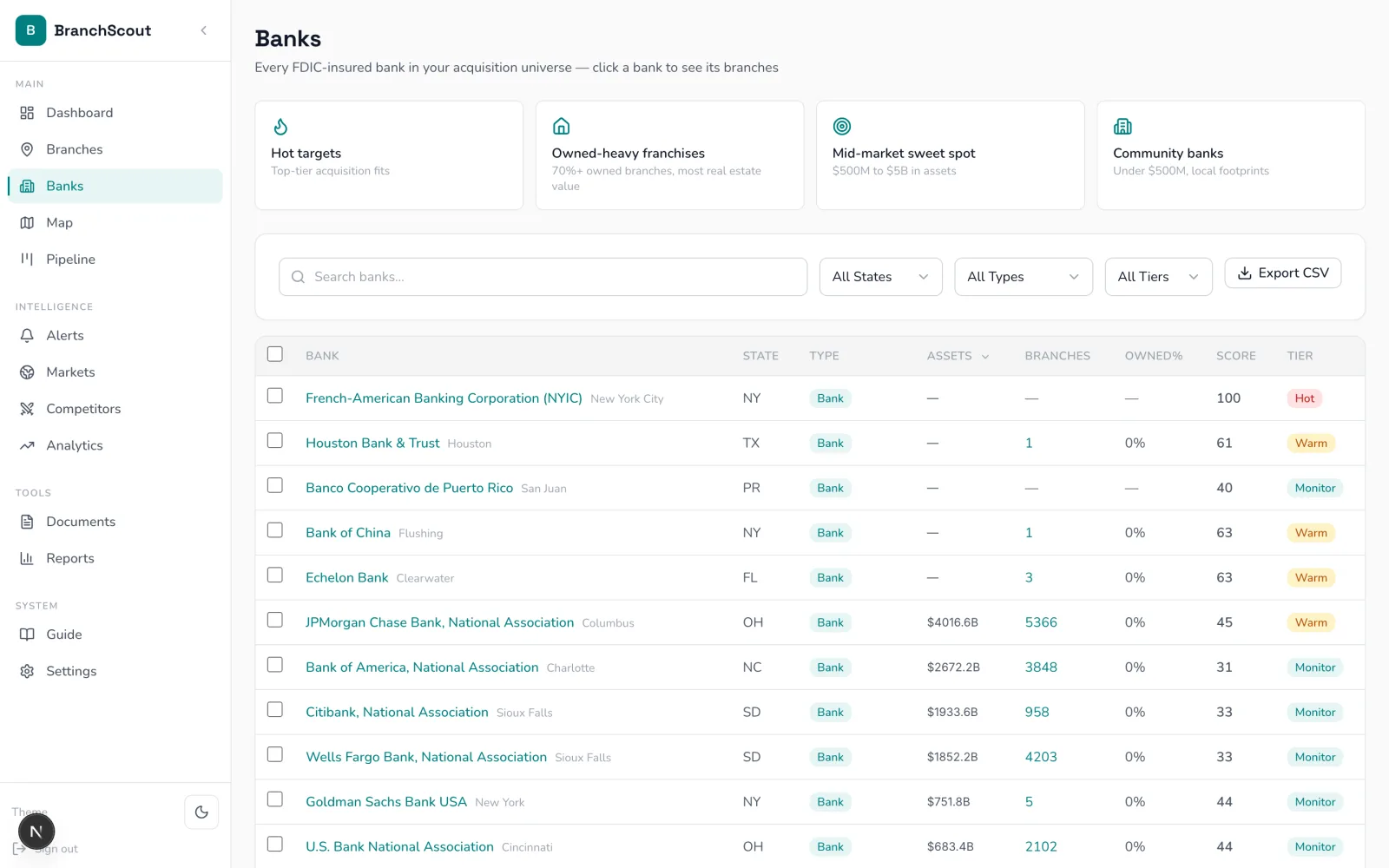Click the Pipeline icon in sidebar

(x=27, y=260)
